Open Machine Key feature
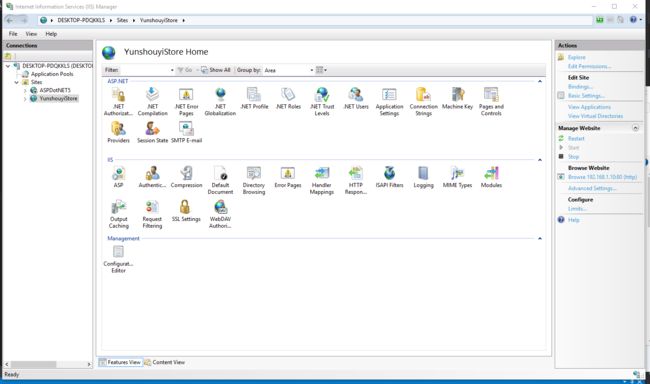The image size is (650, 384). (457, 98)
